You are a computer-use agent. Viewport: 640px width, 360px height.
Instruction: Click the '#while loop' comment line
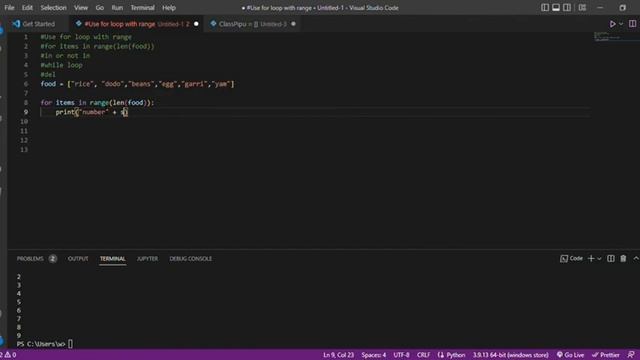[x=61, y=65]
